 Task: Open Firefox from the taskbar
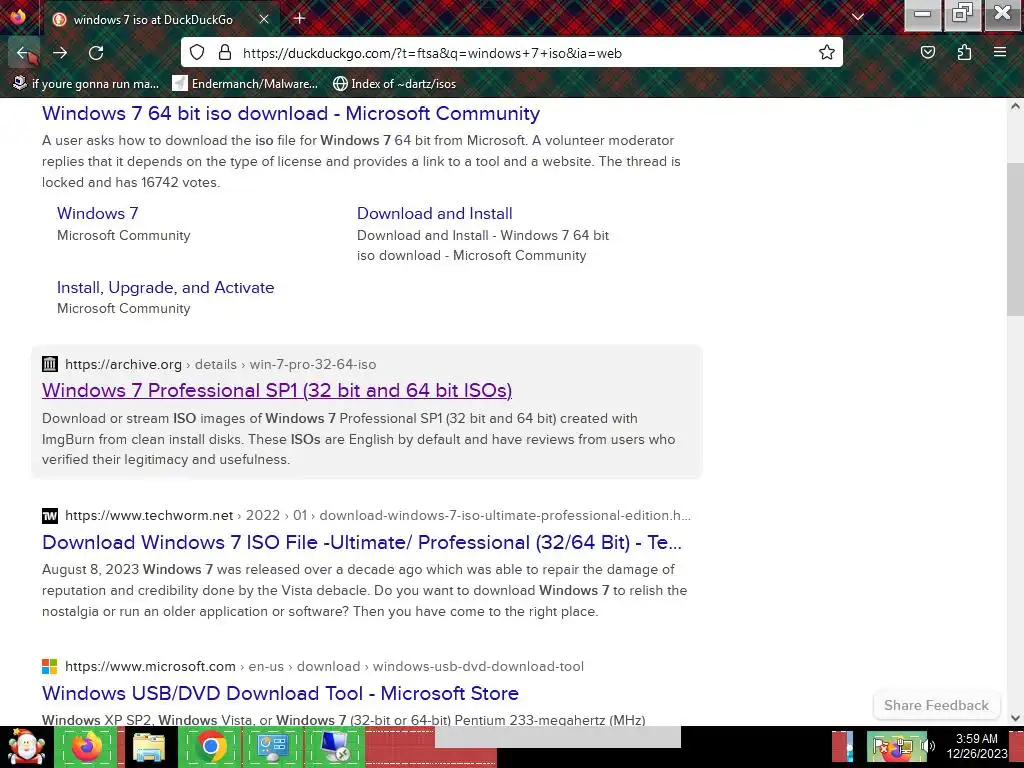click(86, 746)
